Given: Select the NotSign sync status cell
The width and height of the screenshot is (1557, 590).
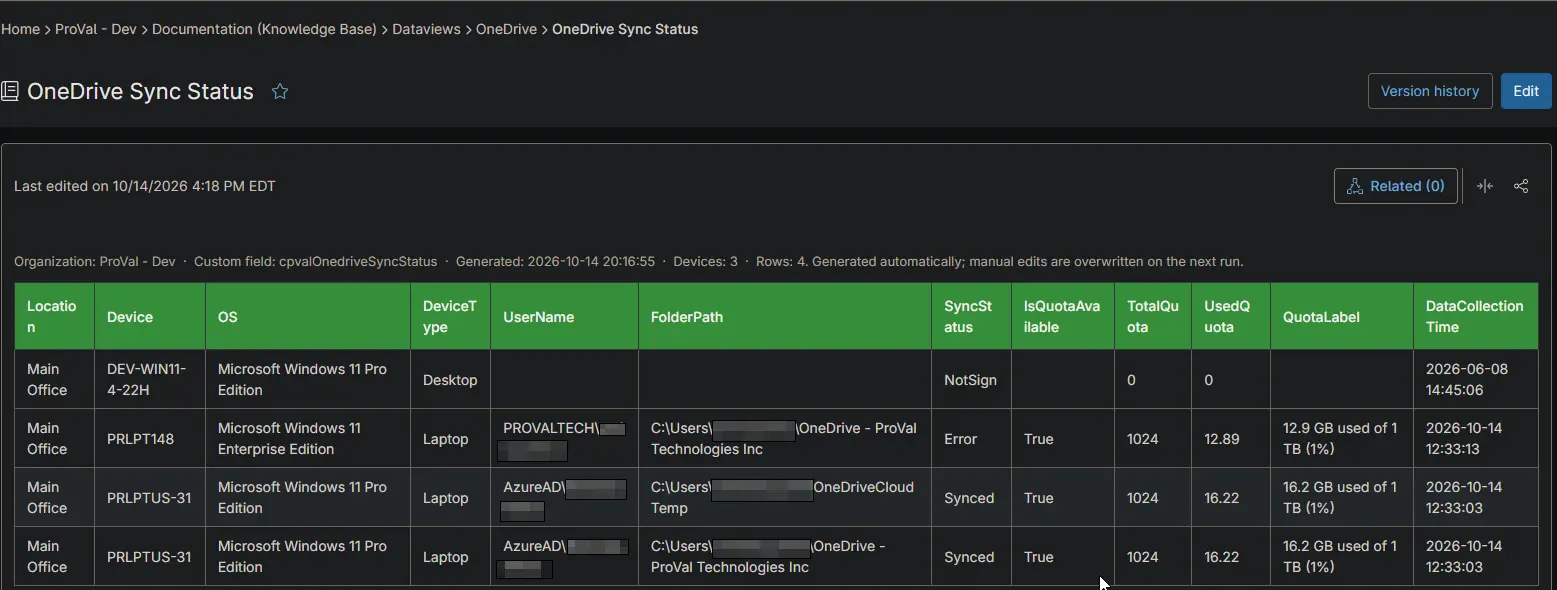Looking at the screenshot, I should 972,379.
